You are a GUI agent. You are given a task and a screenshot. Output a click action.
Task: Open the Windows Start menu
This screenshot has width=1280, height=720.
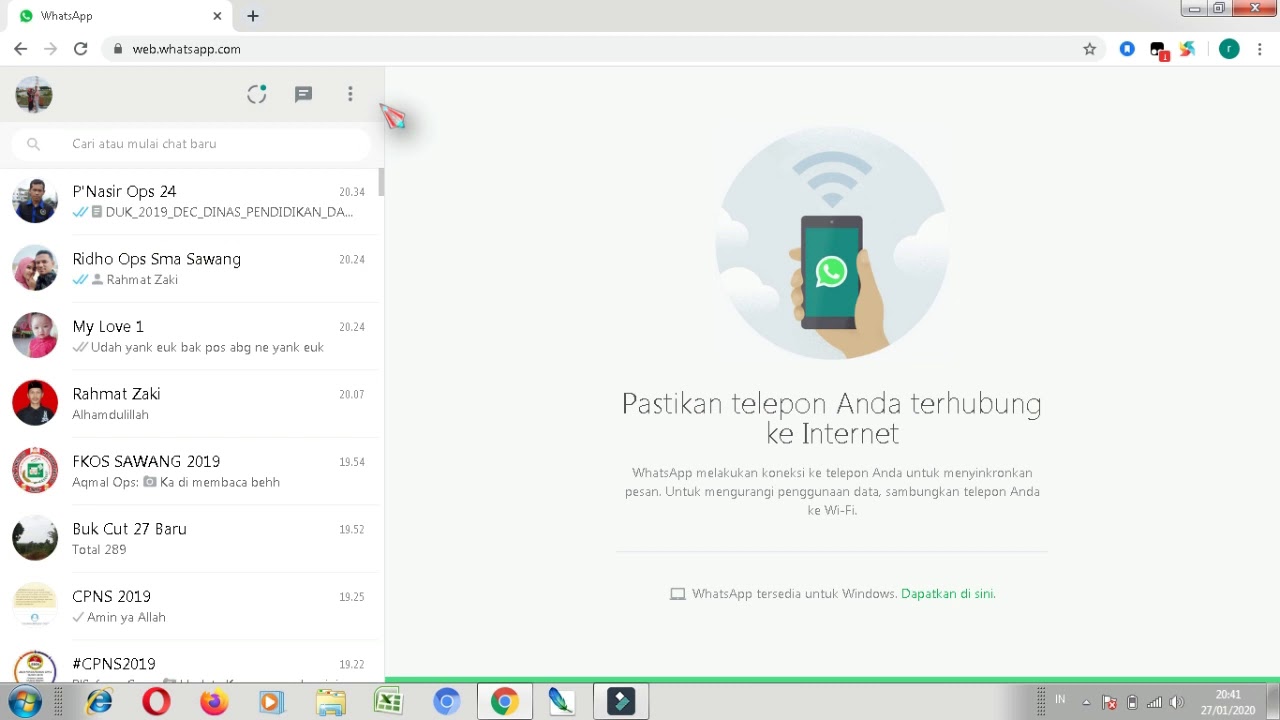(x=25, y=702)
